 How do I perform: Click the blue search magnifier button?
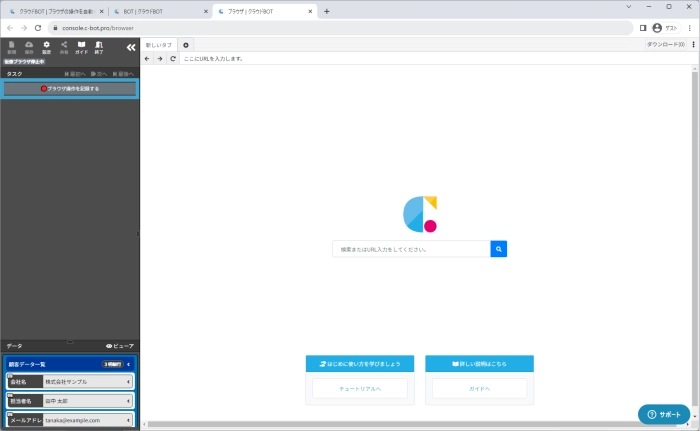498,249
